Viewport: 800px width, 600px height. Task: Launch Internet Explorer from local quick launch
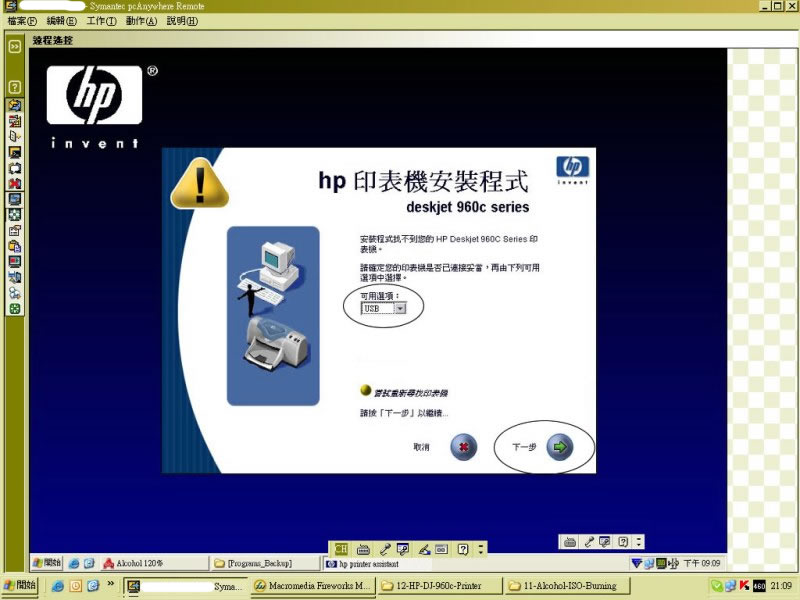point(58,586)
